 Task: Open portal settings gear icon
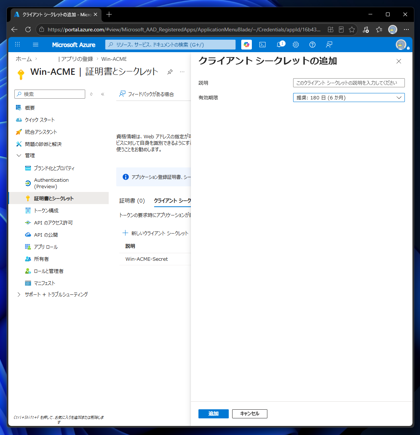pyautogui.click(x=296, y=45)
